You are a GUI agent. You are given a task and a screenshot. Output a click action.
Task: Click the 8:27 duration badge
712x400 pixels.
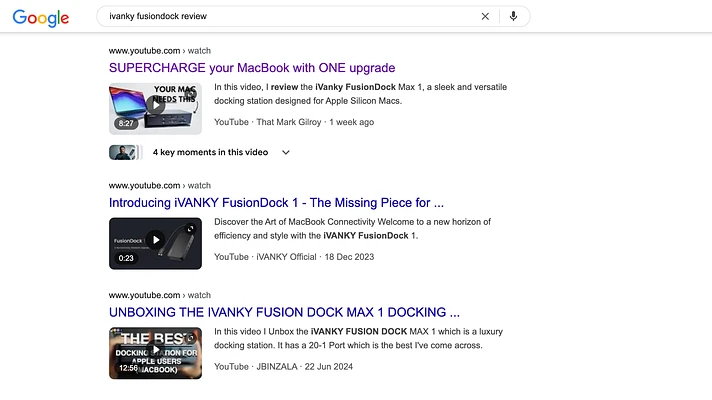coord(126,124)
